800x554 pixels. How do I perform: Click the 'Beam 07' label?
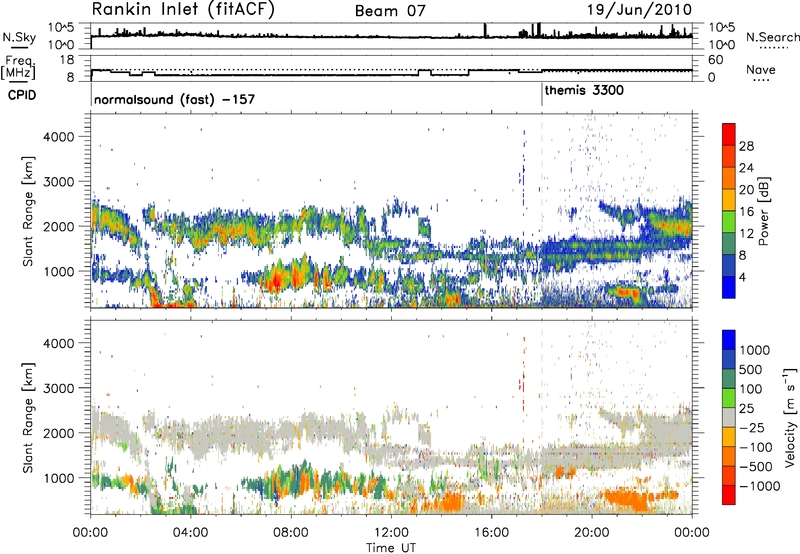point(390,11)
